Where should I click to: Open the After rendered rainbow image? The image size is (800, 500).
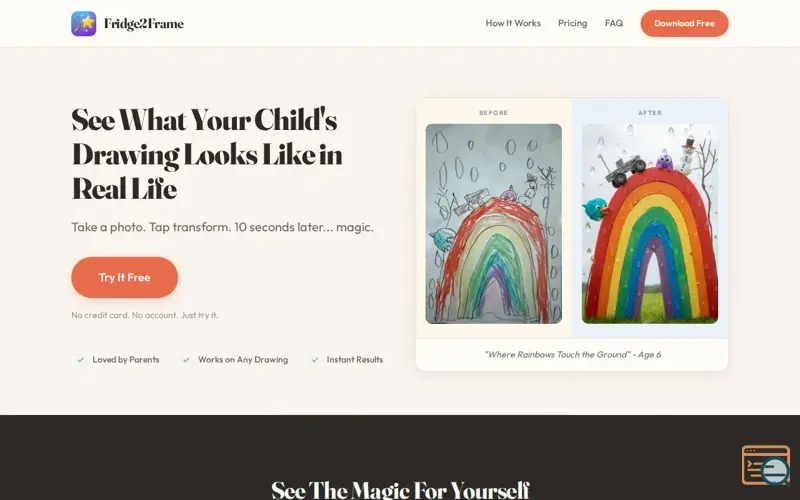[x=650, y=223]
